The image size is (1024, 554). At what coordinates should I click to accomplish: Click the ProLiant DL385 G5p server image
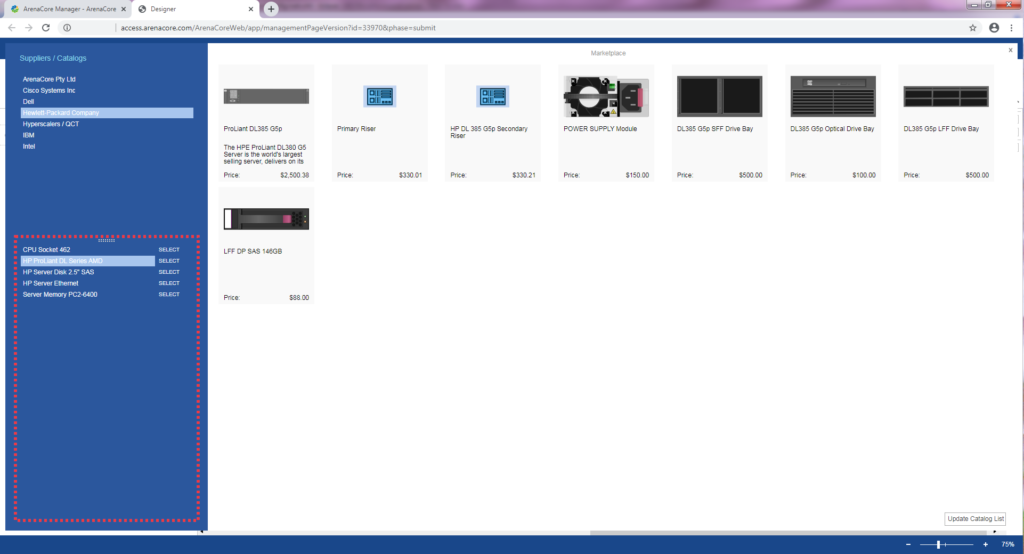click(x=266, y=96)
